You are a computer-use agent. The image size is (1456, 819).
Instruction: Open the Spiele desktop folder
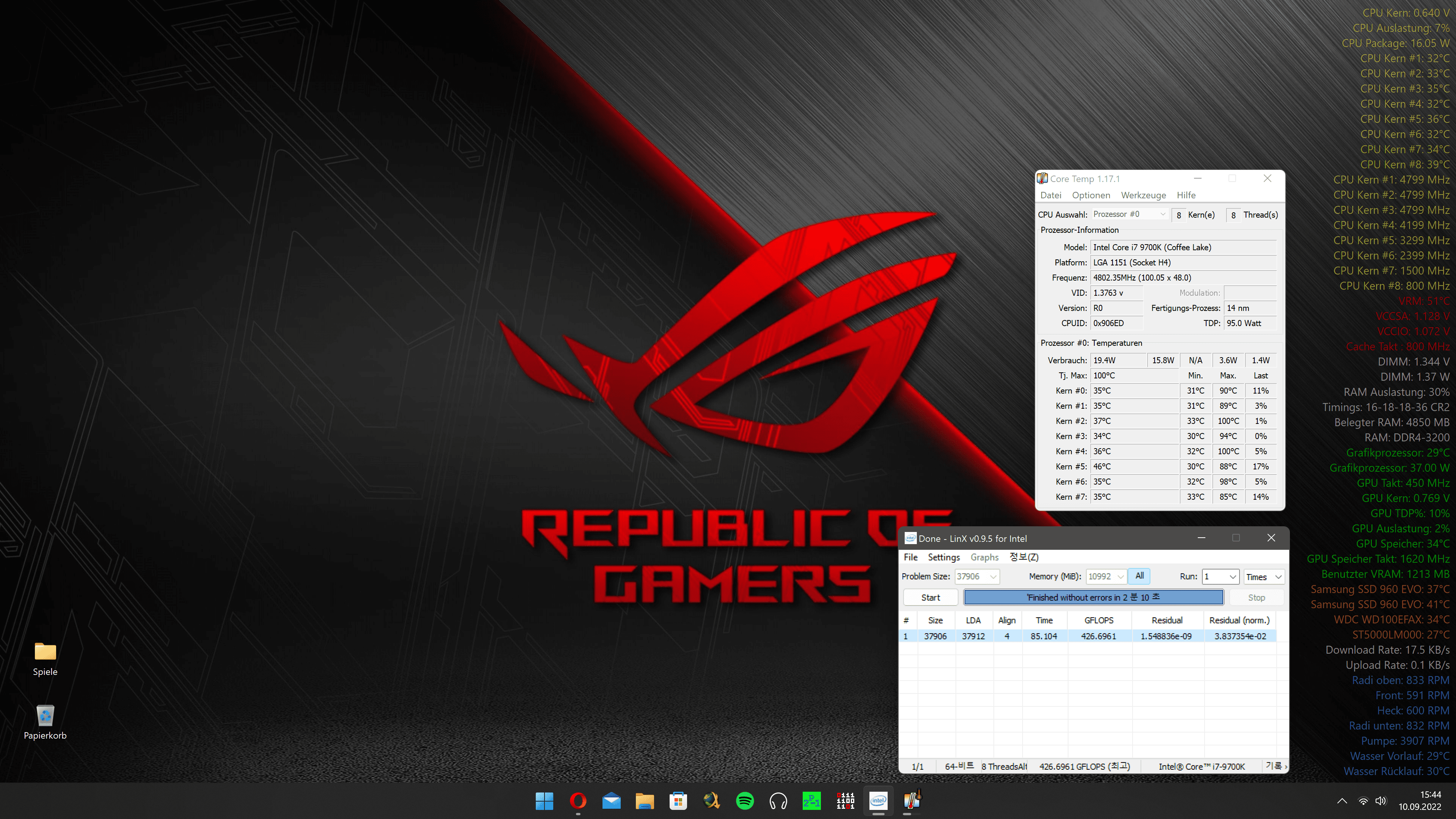(45, 659)
